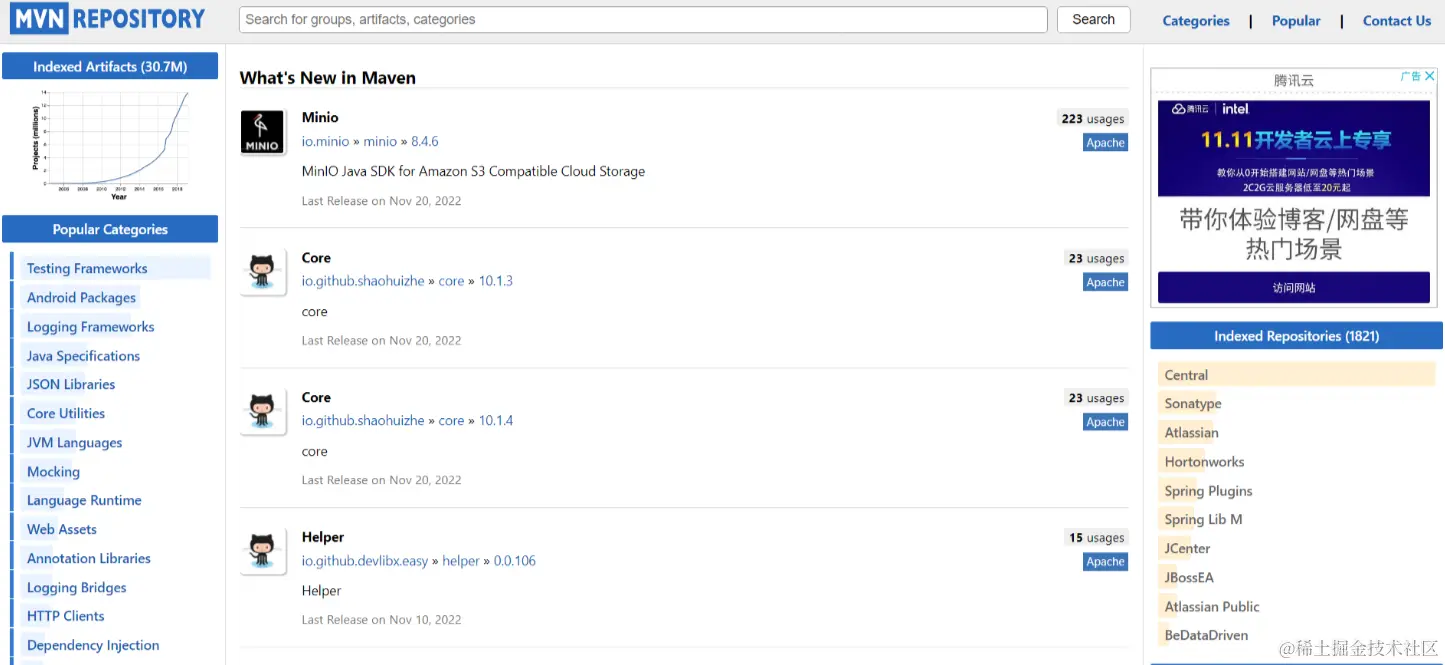Open the Indexed Artifacts (30.7M) header
This screenshot has height=665, width=1445.
(110, 66)
